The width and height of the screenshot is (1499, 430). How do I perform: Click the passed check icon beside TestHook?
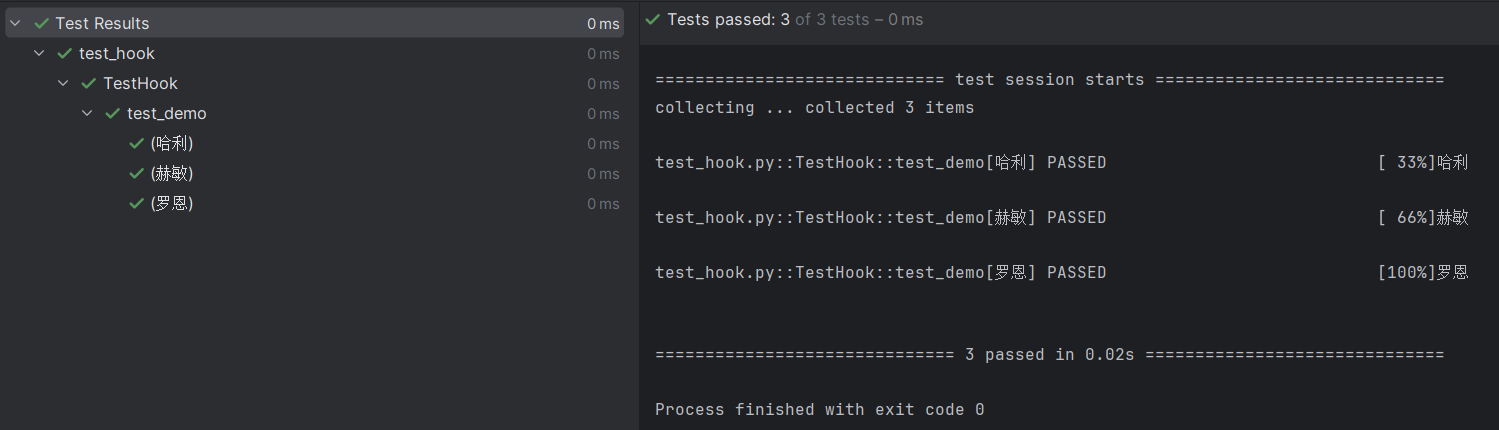[x=89, y=83]
